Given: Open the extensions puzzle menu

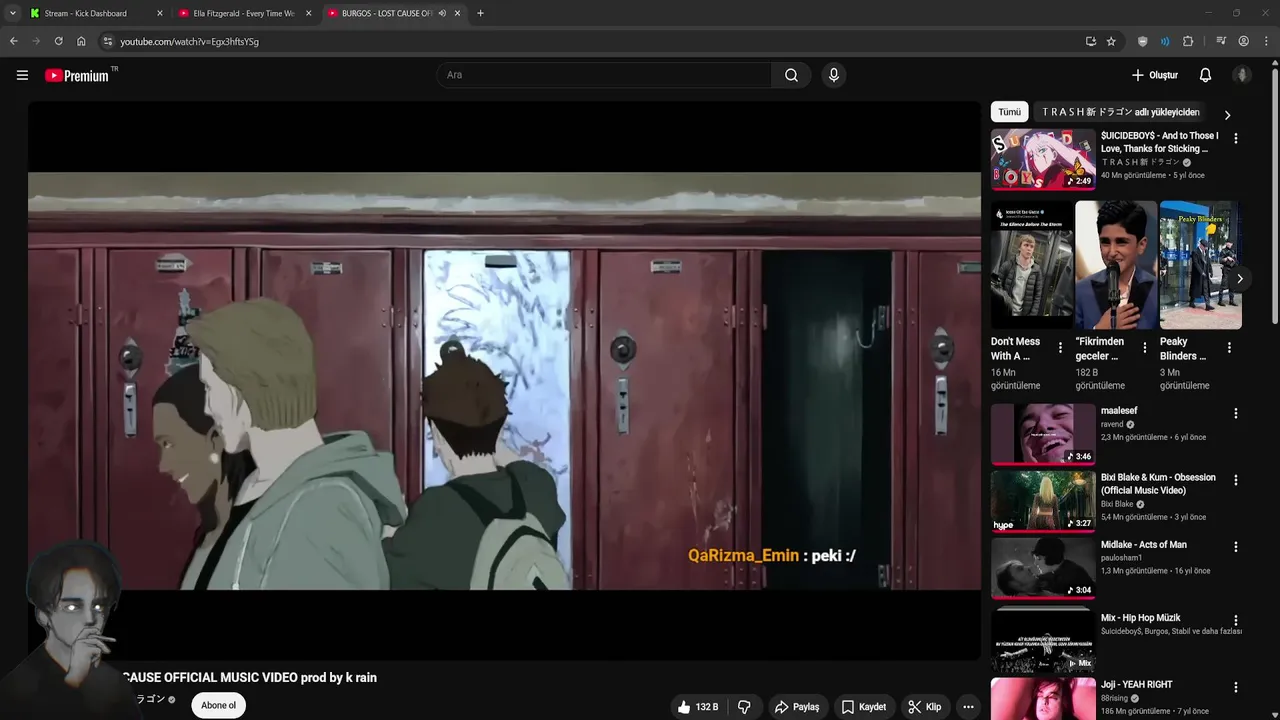Looking at the screenshot, I should click(1188, 41).
